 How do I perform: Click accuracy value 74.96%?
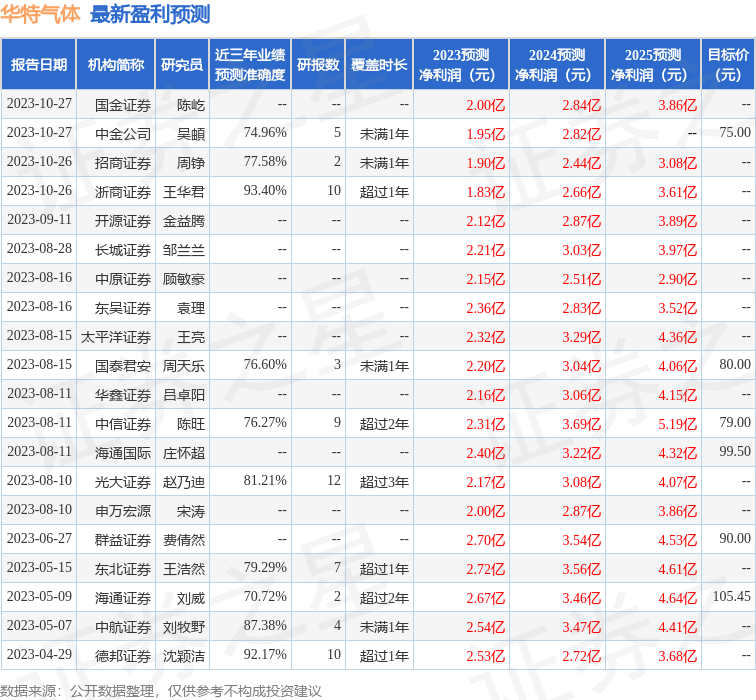[x=265, y=133]
